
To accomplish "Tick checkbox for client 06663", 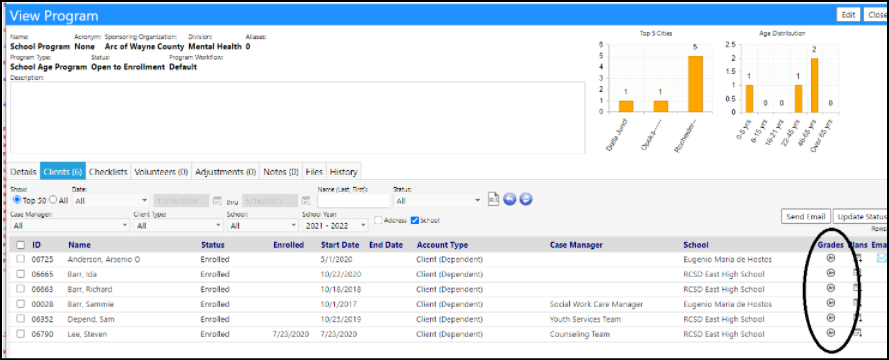I will (21, 289).
